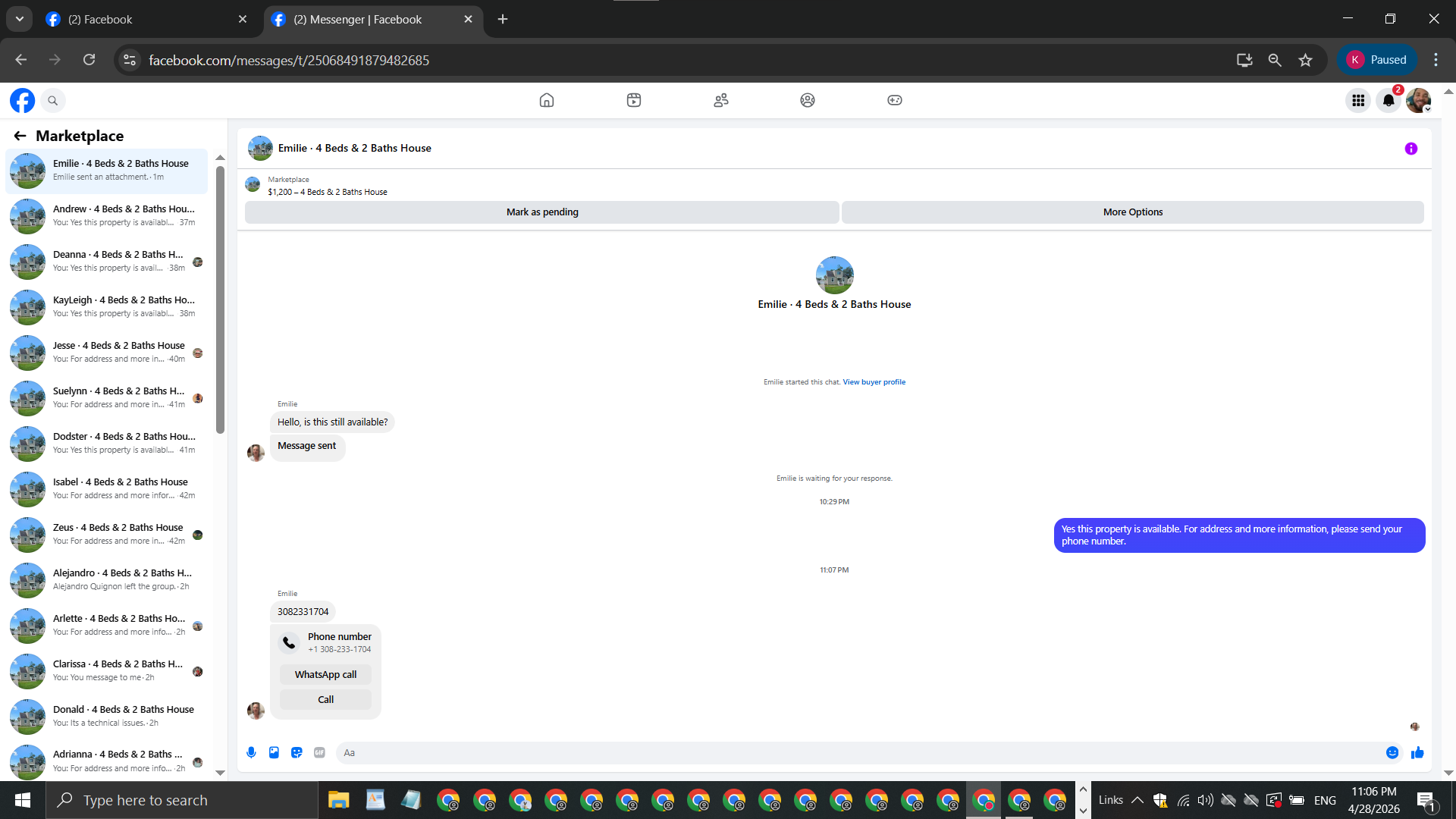Image resolution: width=1456 pixels, height=819 pixels.
Task: Open the Facebook apps grid menu
Action: point(1357,100)
